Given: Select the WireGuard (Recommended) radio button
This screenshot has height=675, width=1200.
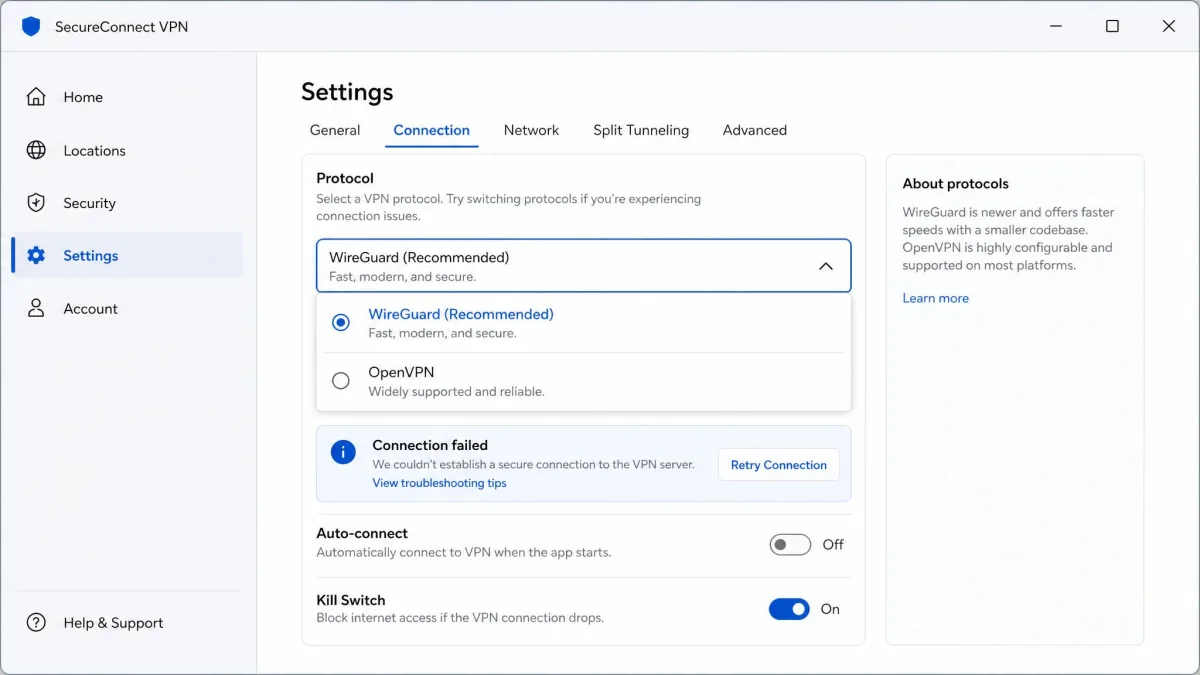Looking at the screenshot, I should pos(341,322).
